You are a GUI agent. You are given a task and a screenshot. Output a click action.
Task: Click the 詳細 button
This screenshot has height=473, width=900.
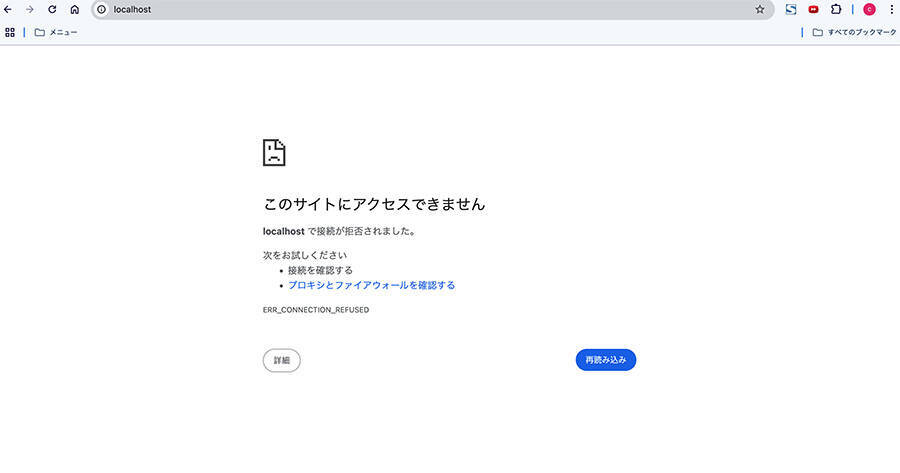[281, 360]
